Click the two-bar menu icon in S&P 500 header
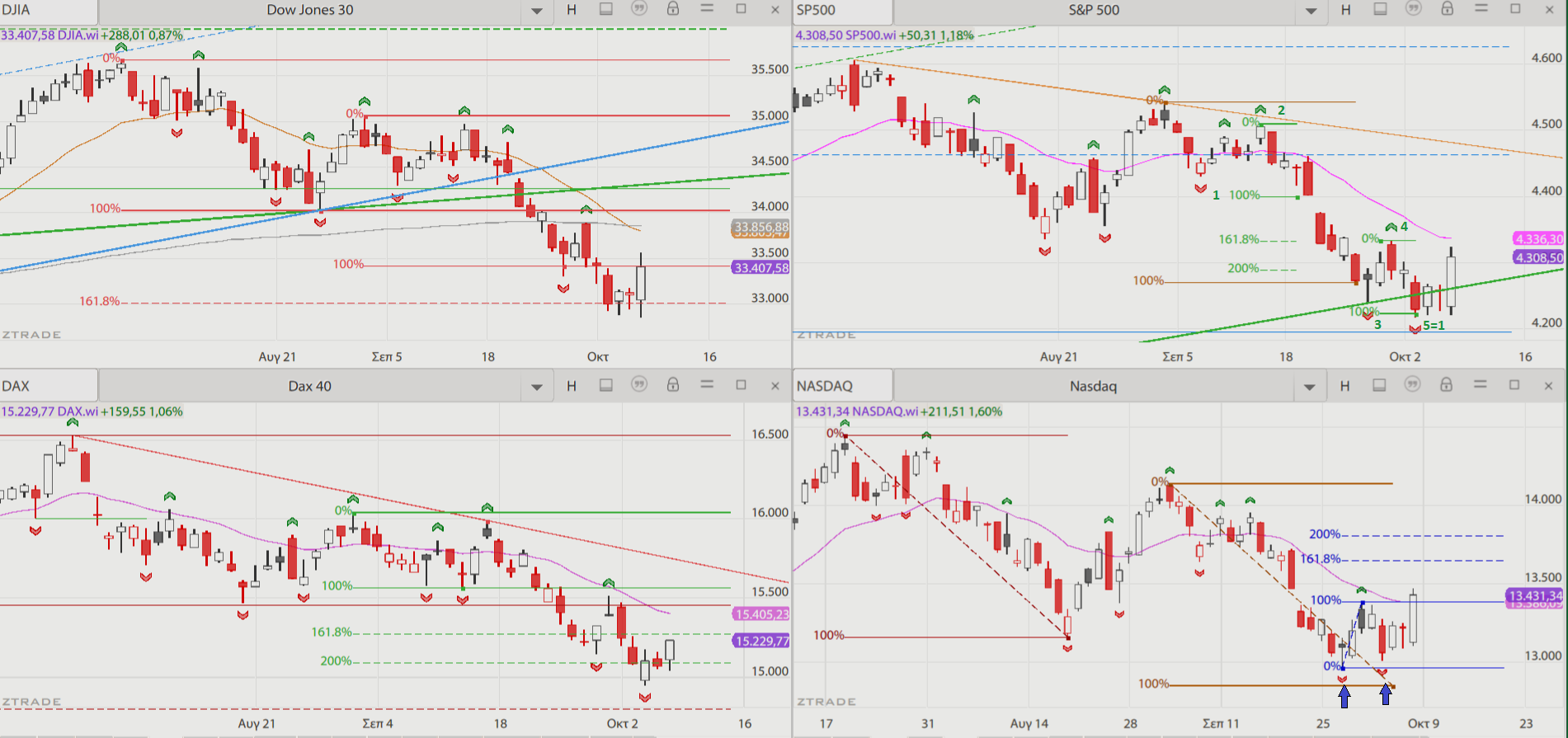 click(x=1481, y=9)
